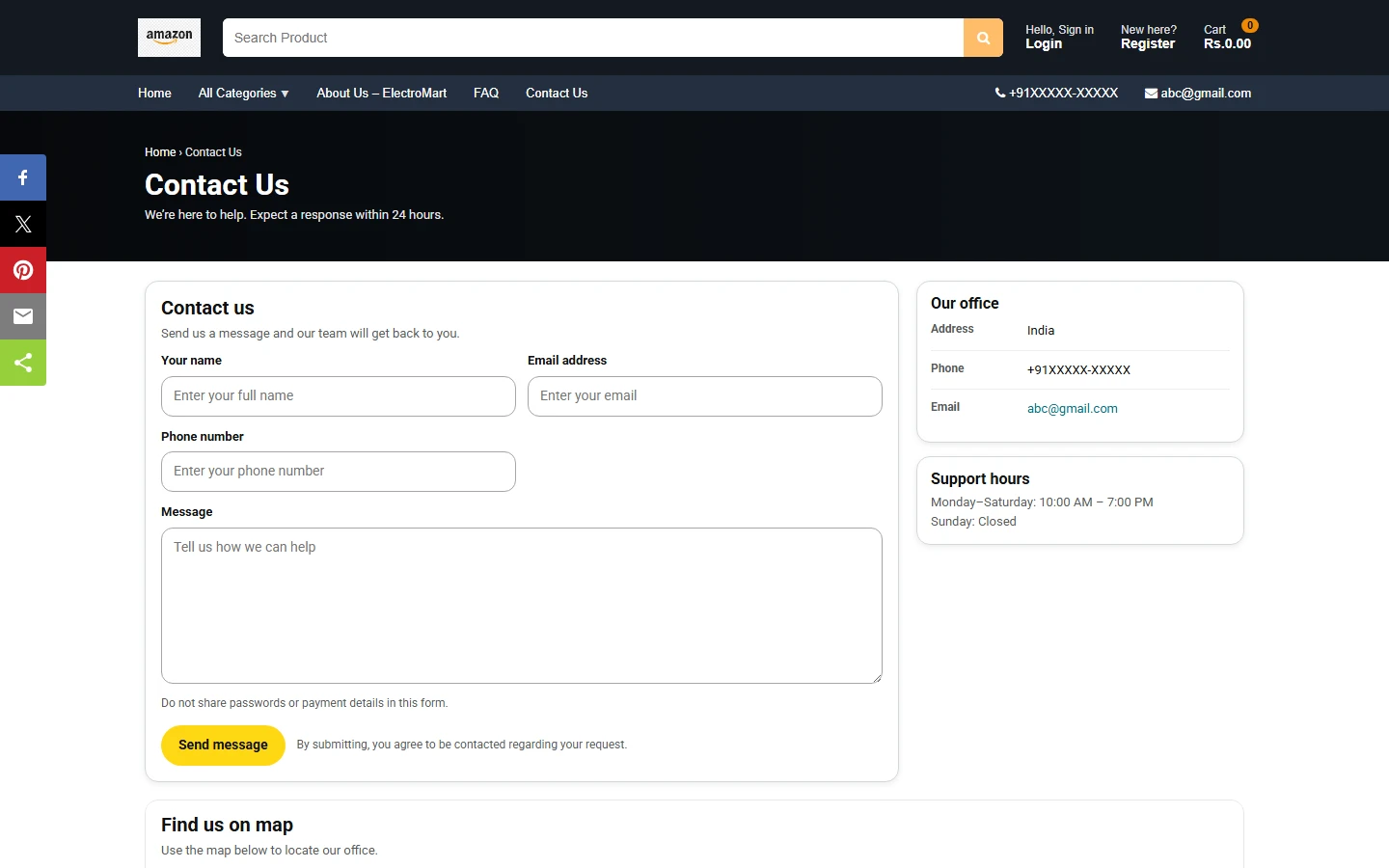The image size is (1389, 868).
Task: Select Contact Us in the navigation bar
Action: point(557,94)
